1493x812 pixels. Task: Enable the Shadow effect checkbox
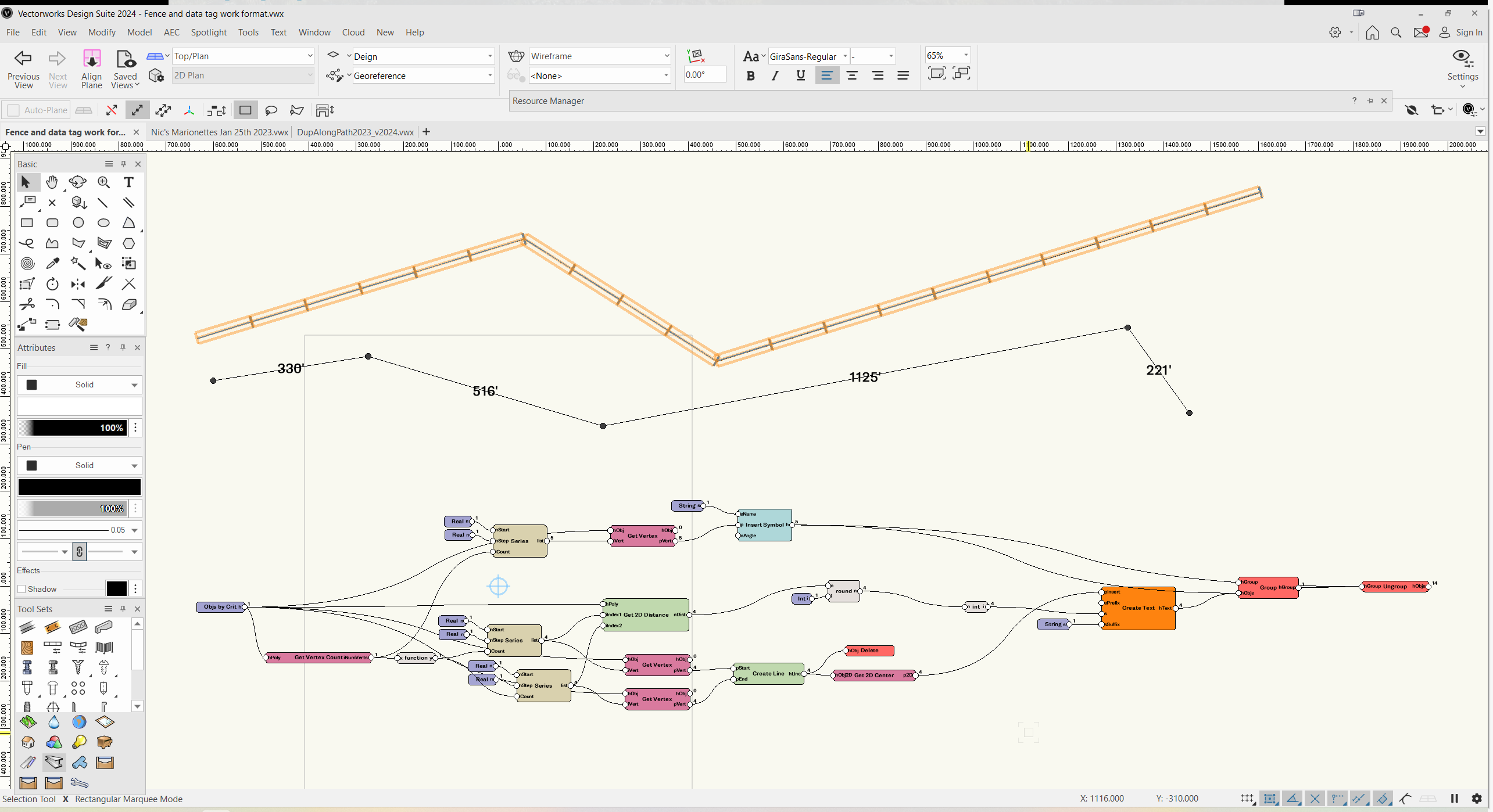22,588
